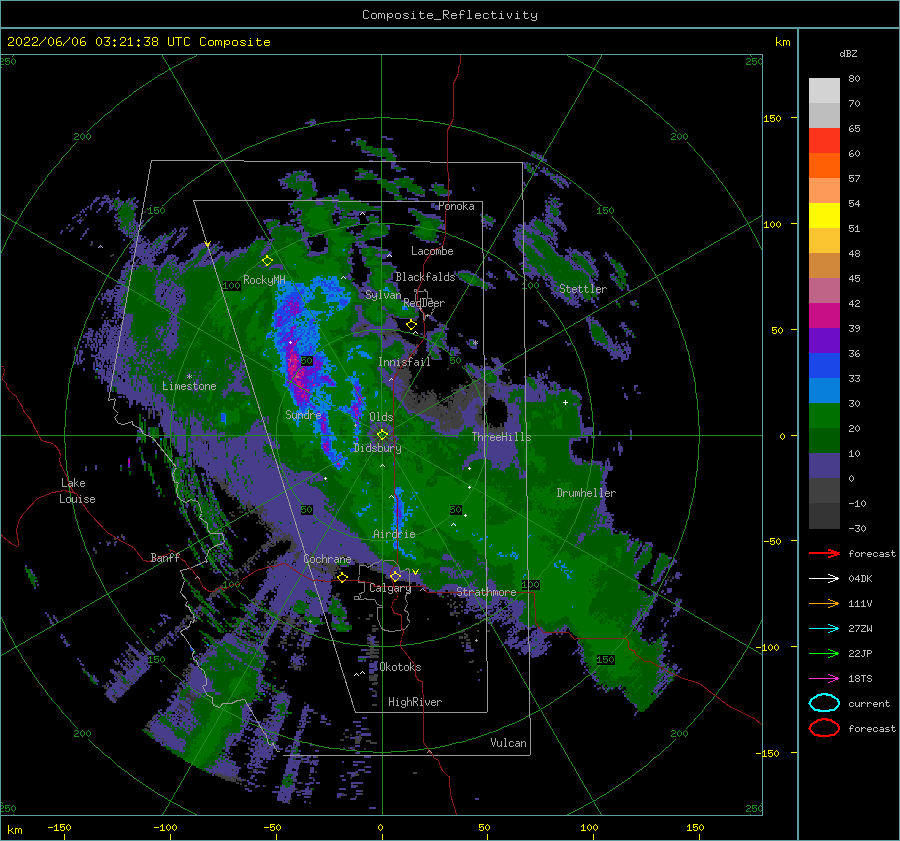Click the 42 dBZ magenta color swatch
Image resolution: width=900 pixels, height=841 pixels.
tap(824, 316)
